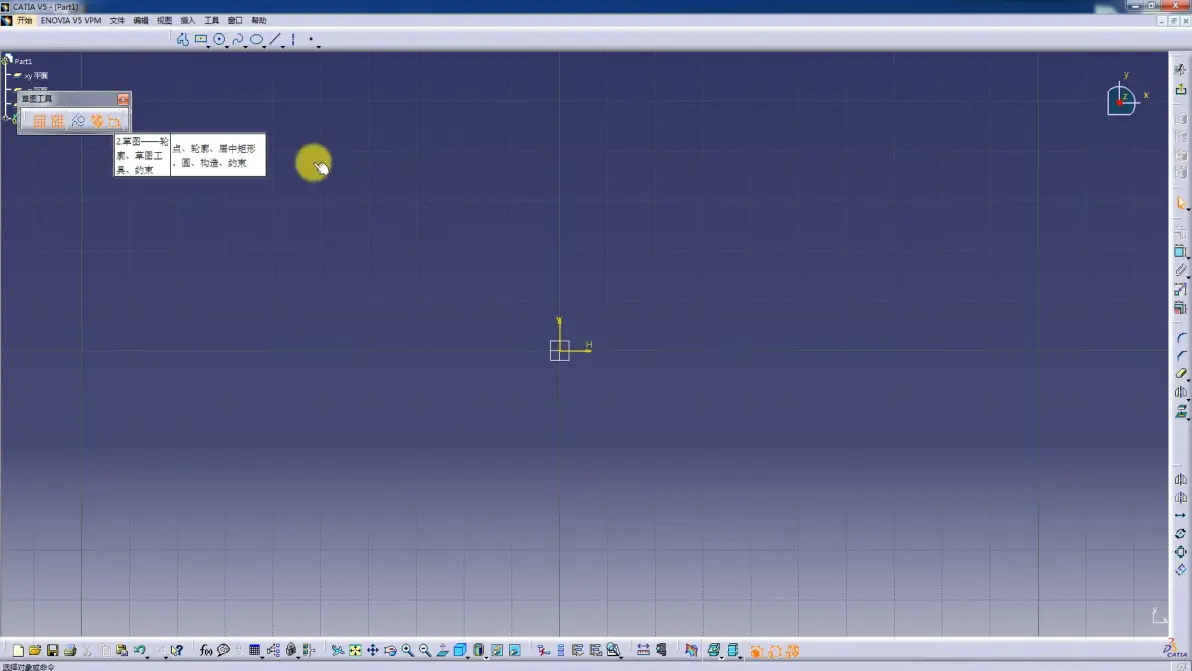Open the 开始 menu

25,21
